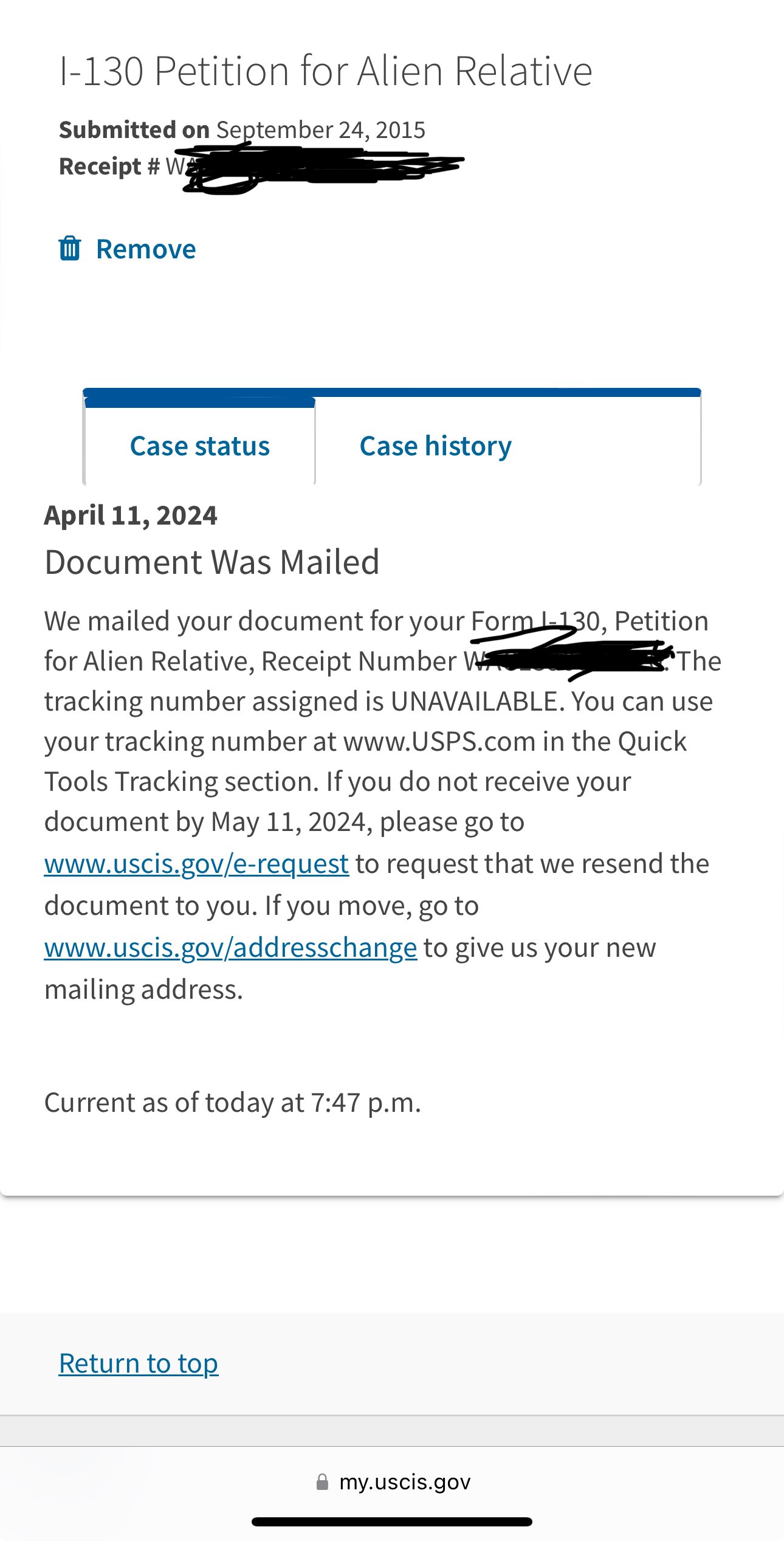The width and height of the screenshot is (784, 1541).
Task: Tap the my.uscis.gov address bar
Action: point(392,1482)
